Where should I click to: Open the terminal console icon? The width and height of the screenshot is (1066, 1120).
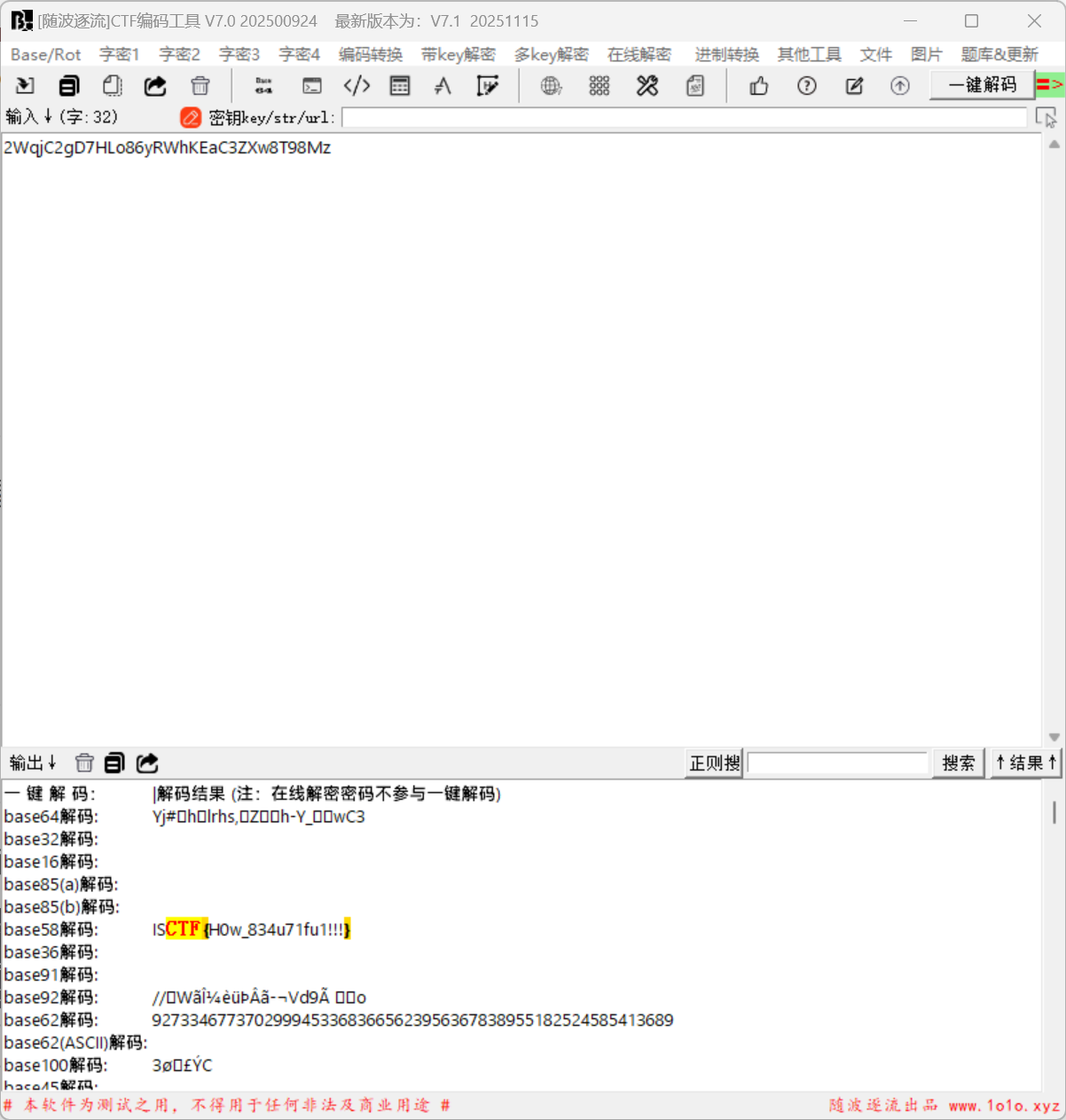[x=312, y=86]
